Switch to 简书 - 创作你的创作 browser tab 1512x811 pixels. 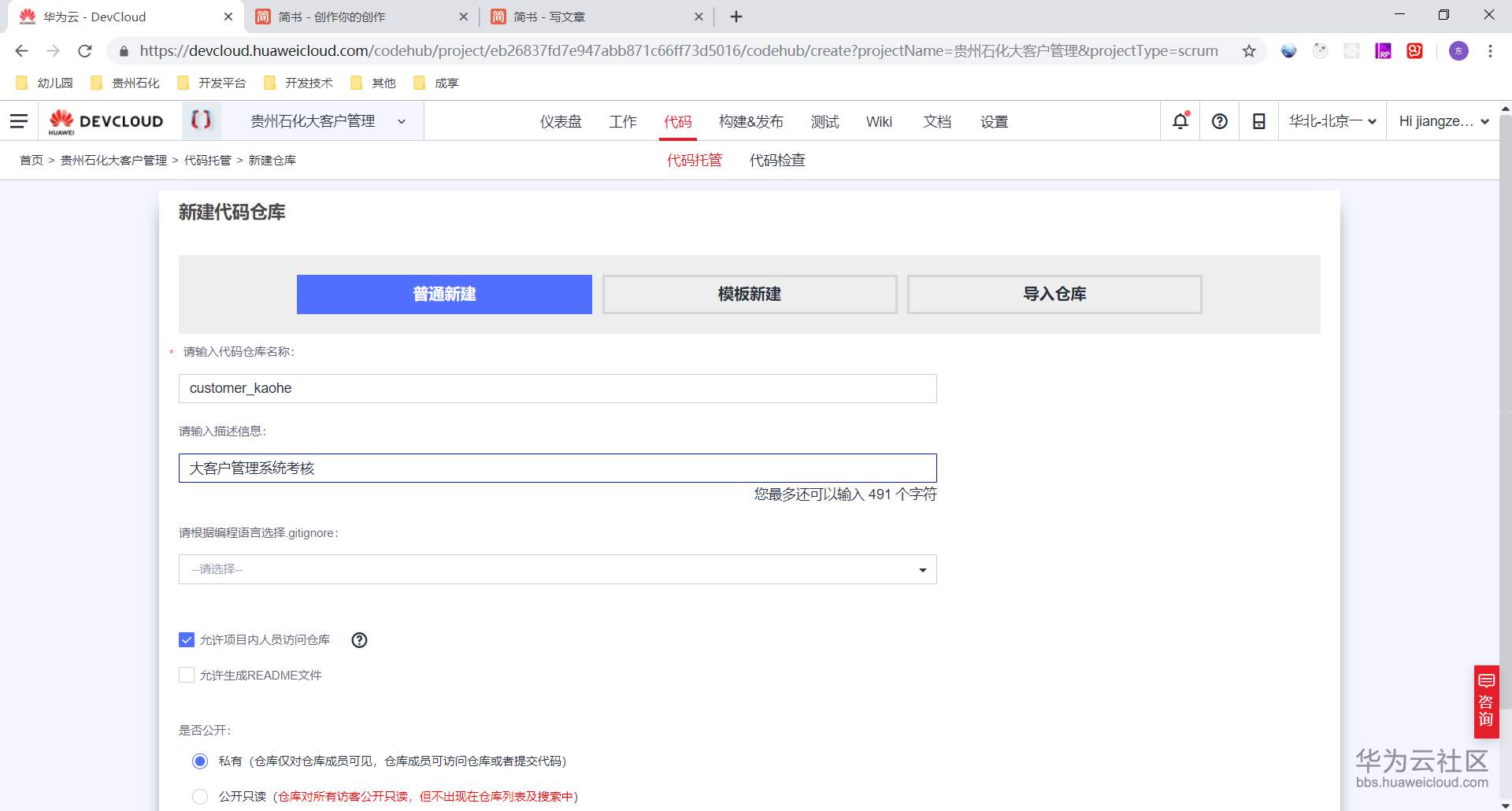362,17
